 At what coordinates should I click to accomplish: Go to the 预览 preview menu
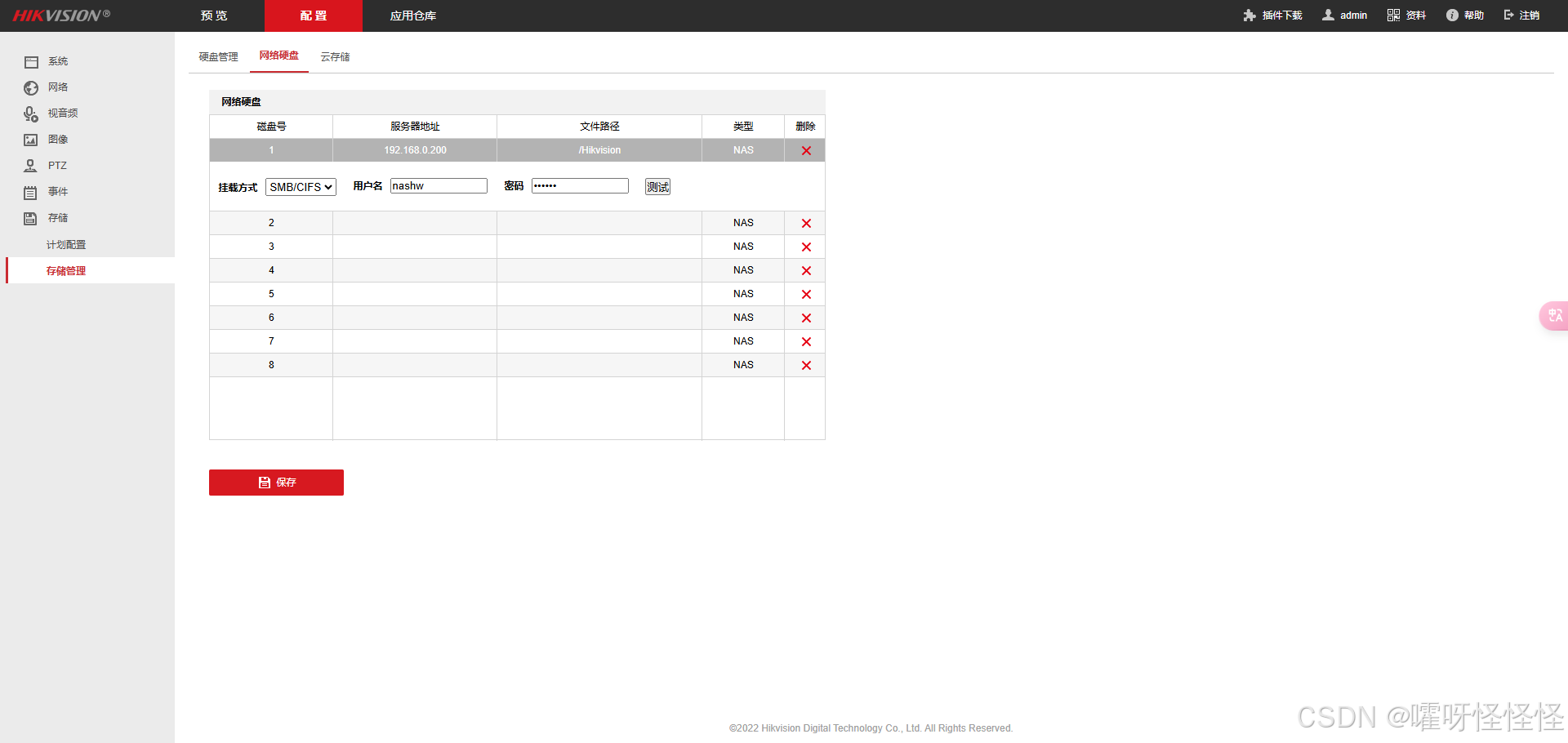click(x=214, y=16)
